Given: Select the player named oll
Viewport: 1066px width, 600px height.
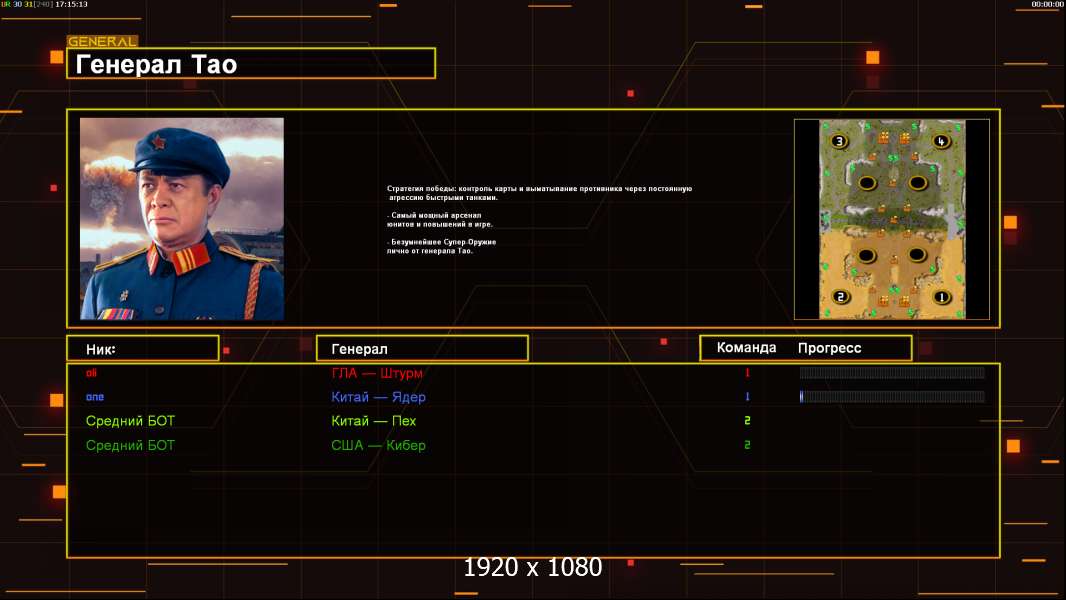Looking at the screenshot, I should click(x=91, y=372).
